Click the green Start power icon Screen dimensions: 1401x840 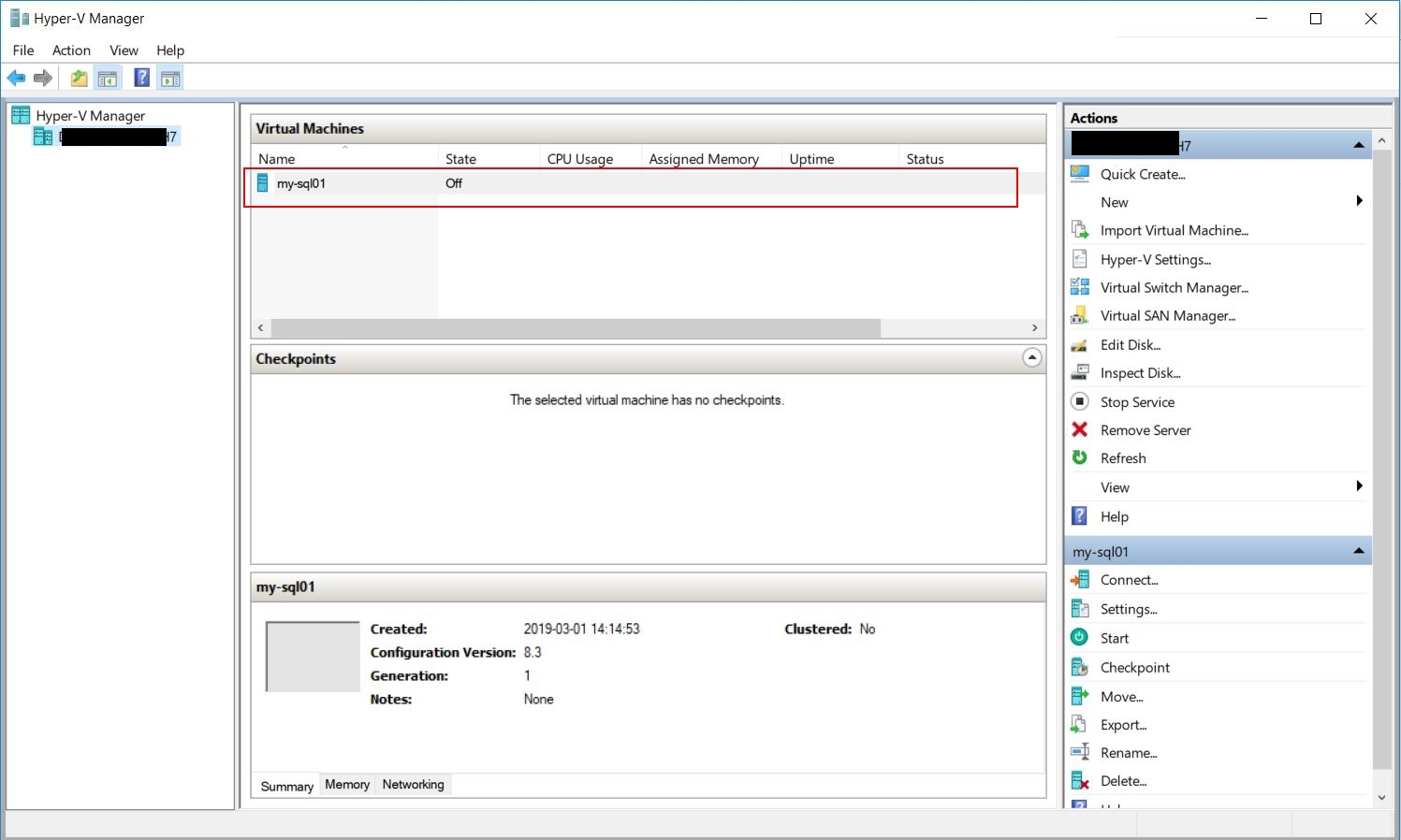[x=1080, y=637]
